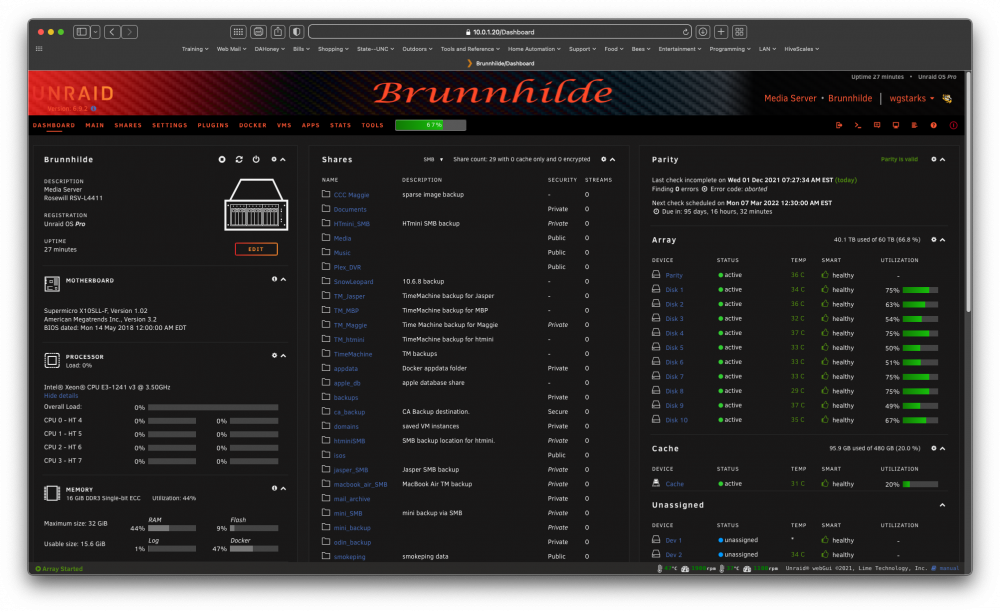Switch to the MAIN tab
Viewport: 1000px width, 612px height.
tap(95, 126)
